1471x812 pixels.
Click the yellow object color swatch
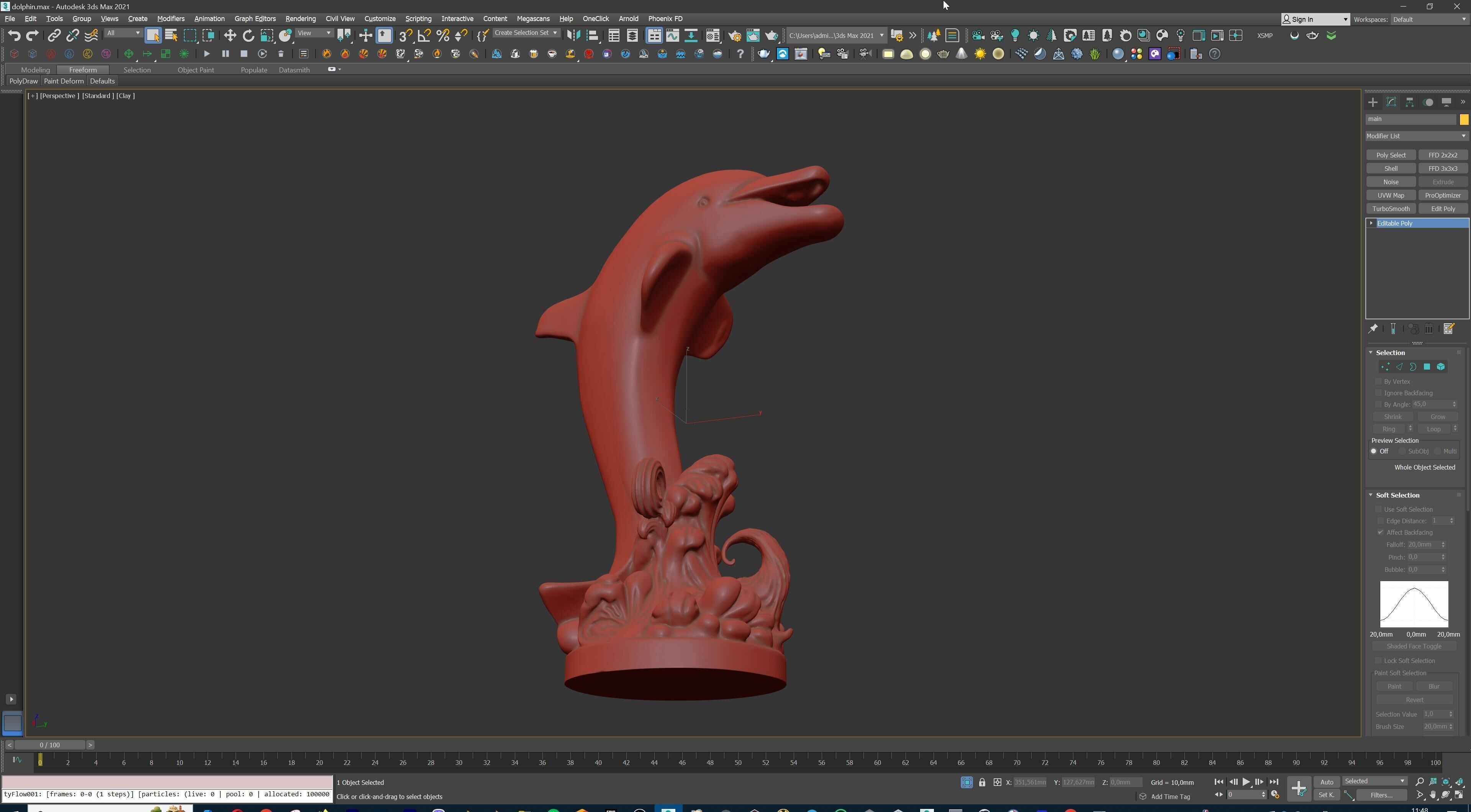1464,120
